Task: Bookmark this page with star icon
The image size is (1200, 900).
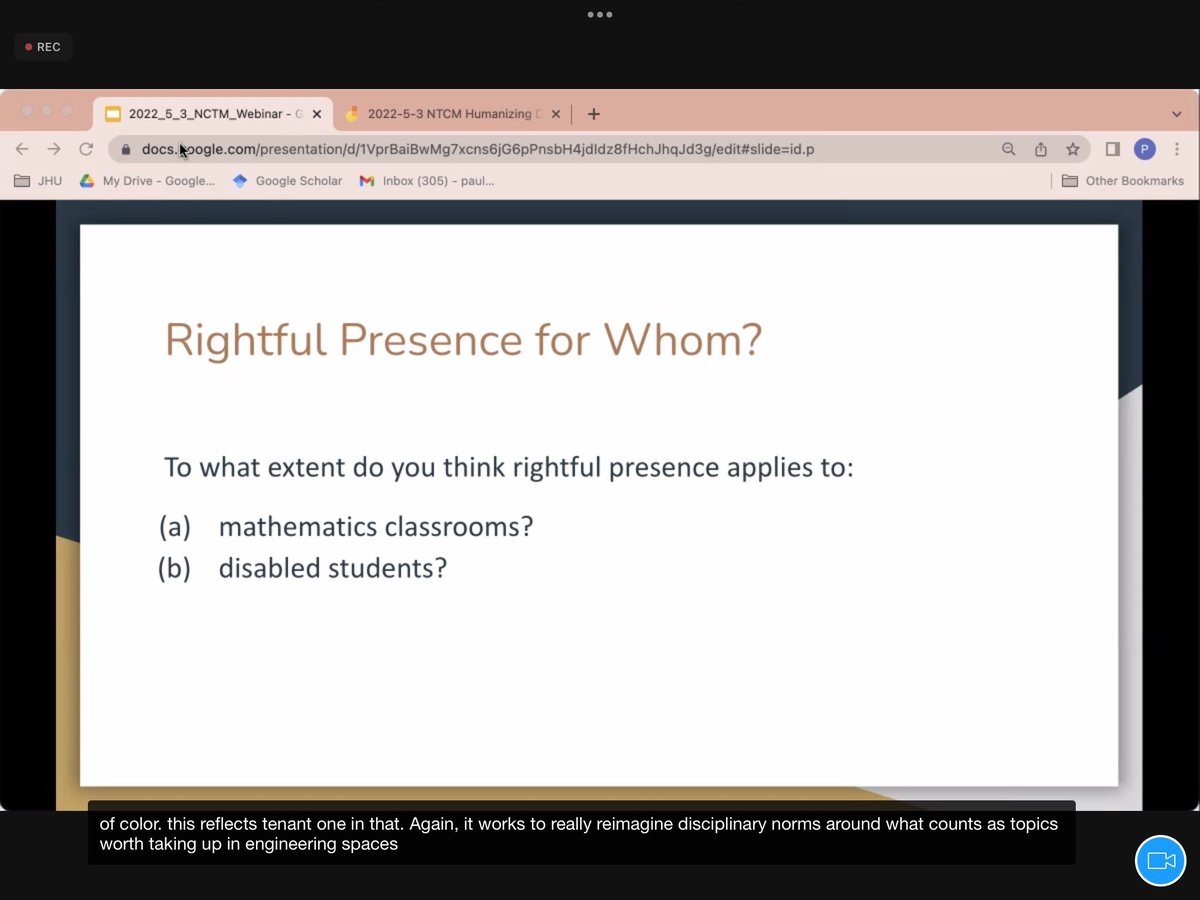Action: 1072,149
